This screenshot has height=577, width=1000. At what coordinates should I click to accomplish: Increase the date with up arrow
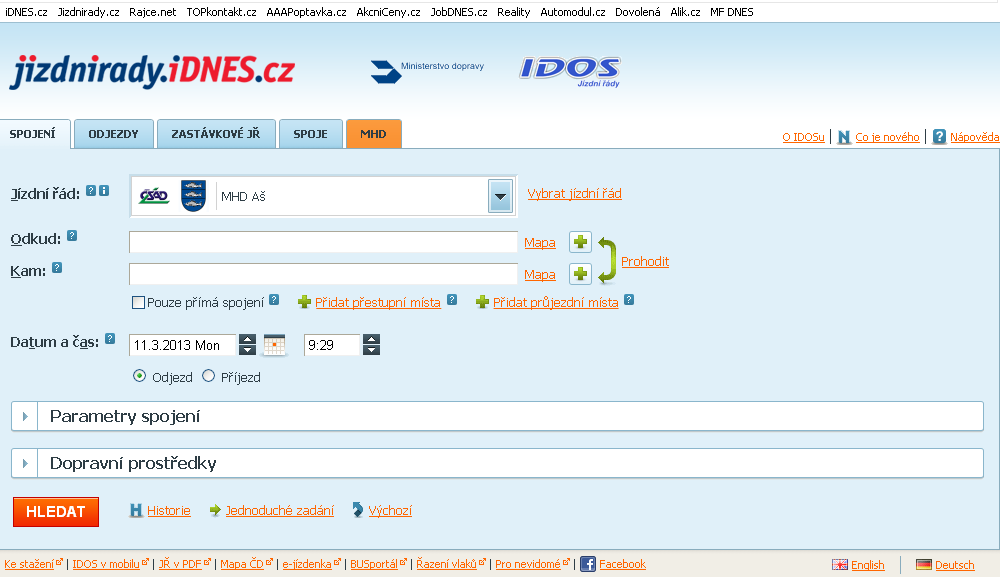[x=247, y=340]
